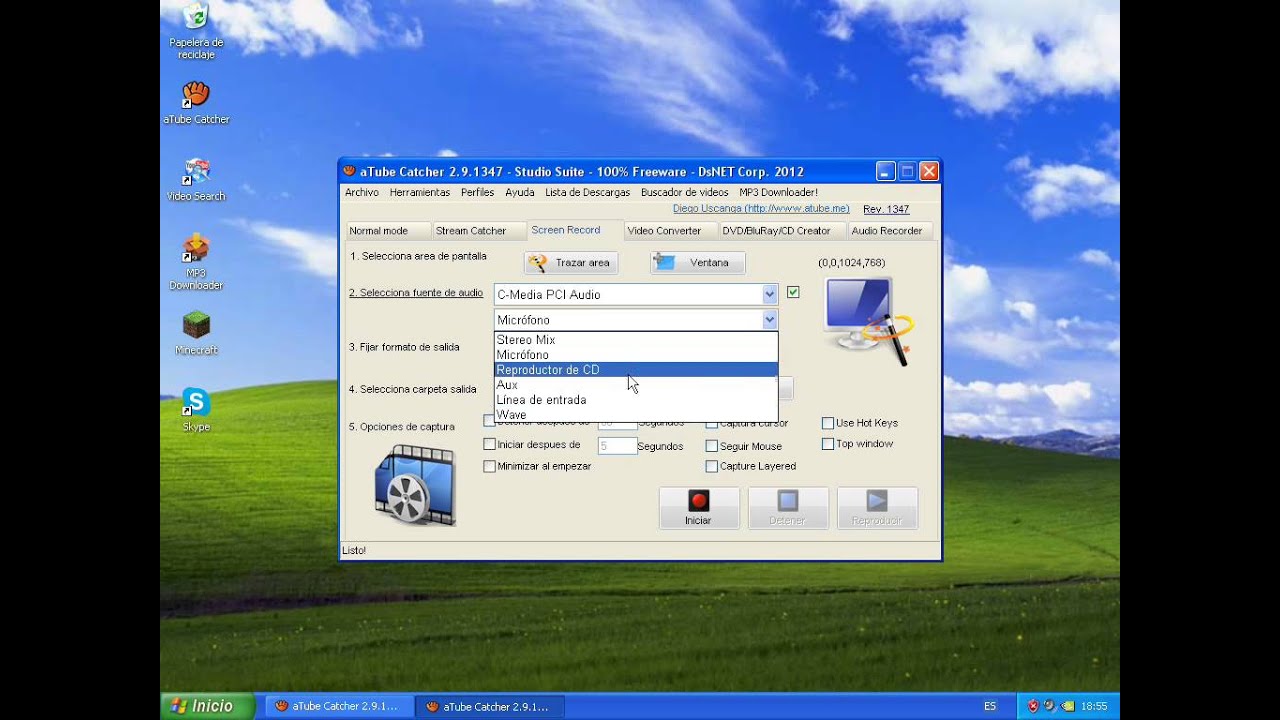Open Diego Uscanga atube.me link
1280x720 pixels.
coord(761,209)
